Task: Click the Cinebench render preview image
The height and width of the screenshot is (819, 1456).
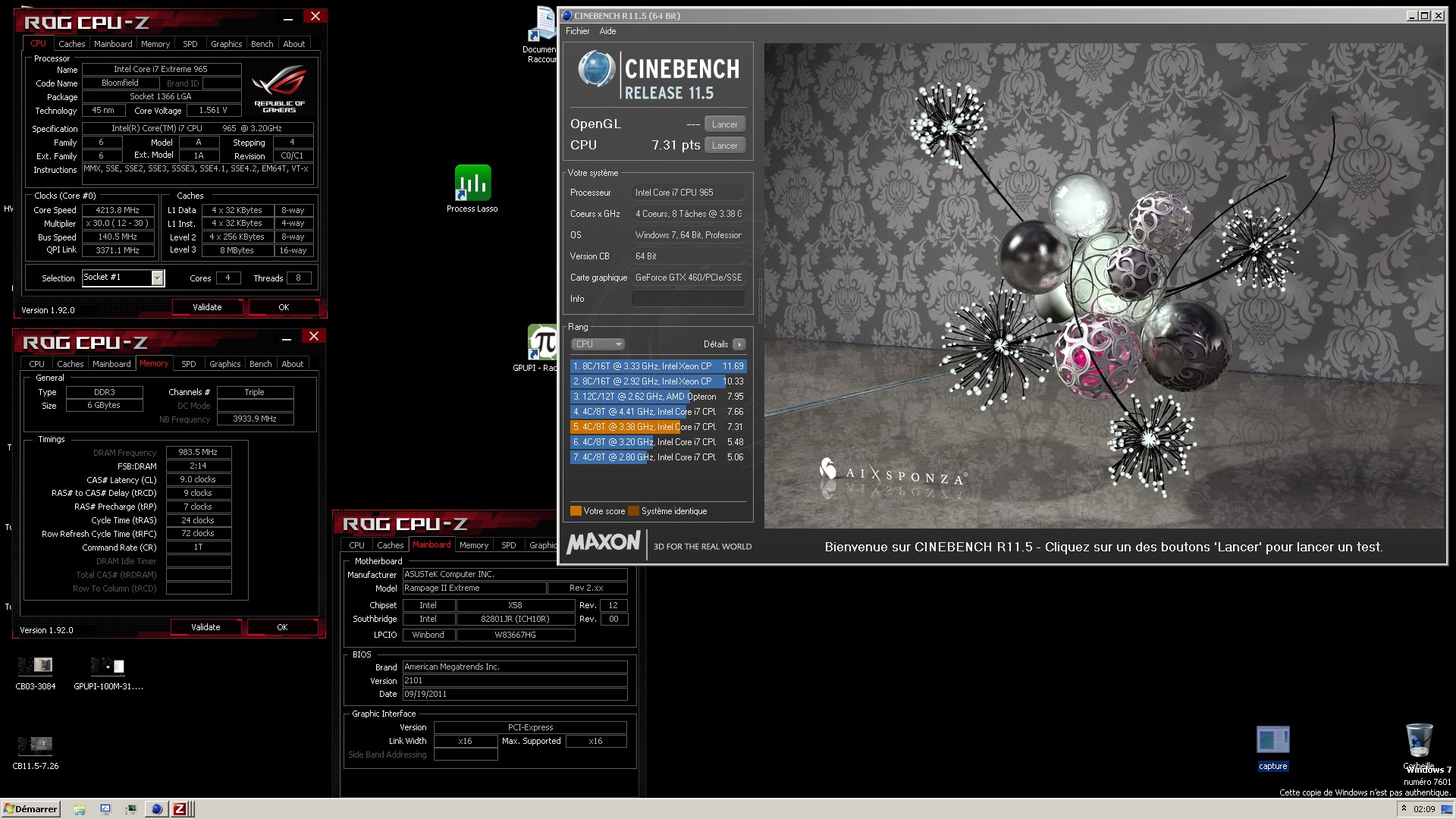Action: 1104,285
